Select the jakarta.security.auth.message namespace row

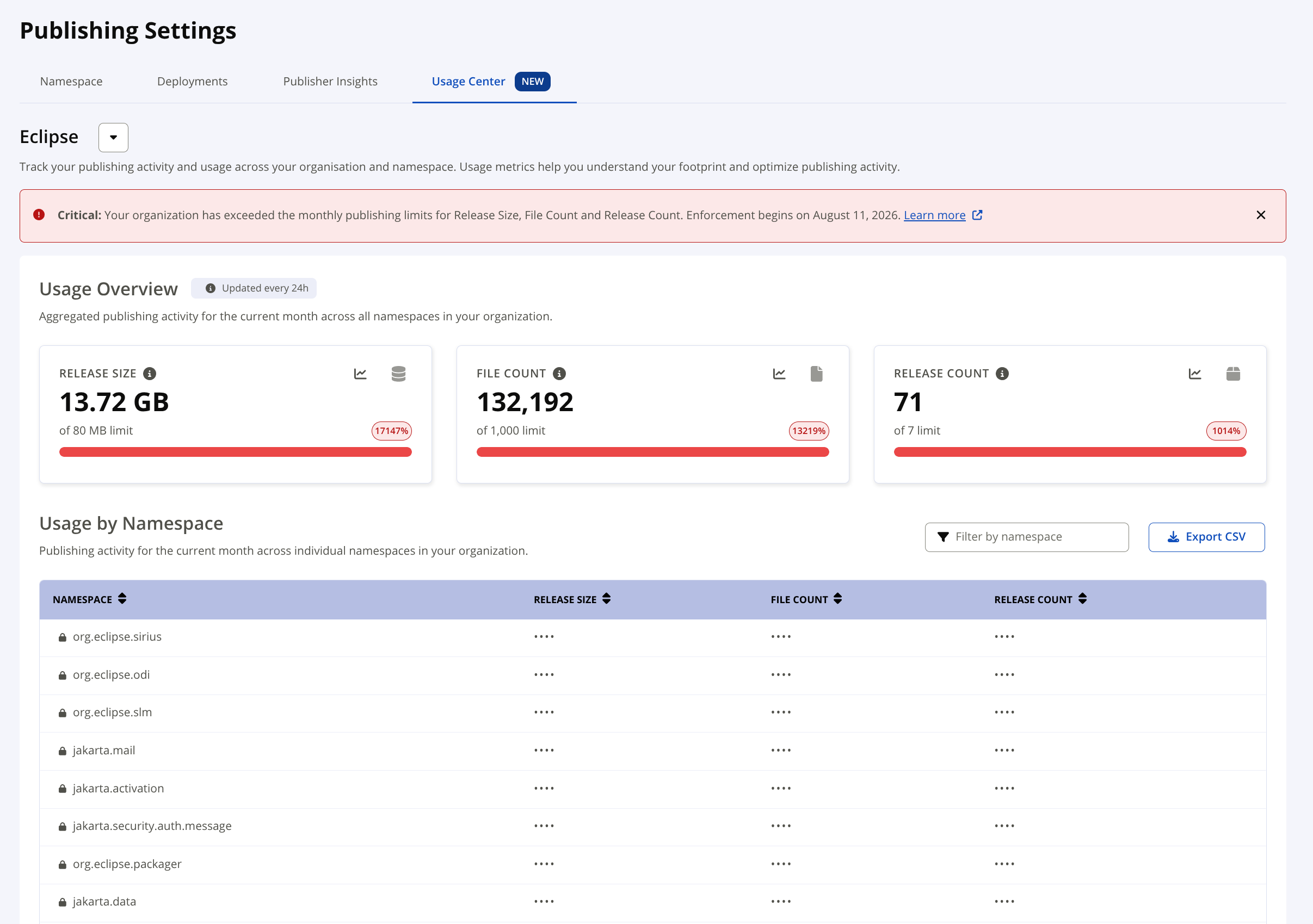pyautogui.click(x=652, y=827)
